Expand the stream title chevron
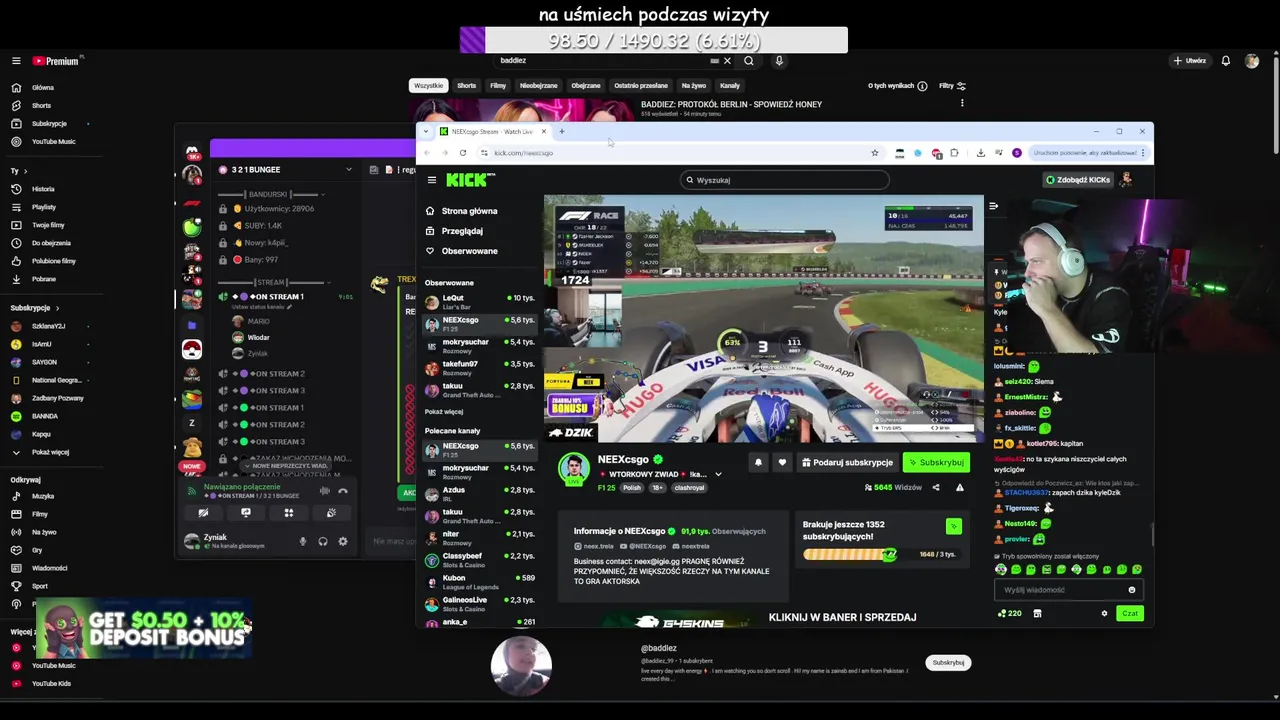Image resolution: width=1280 pixels, height=720 pixels. click(718, 474)
